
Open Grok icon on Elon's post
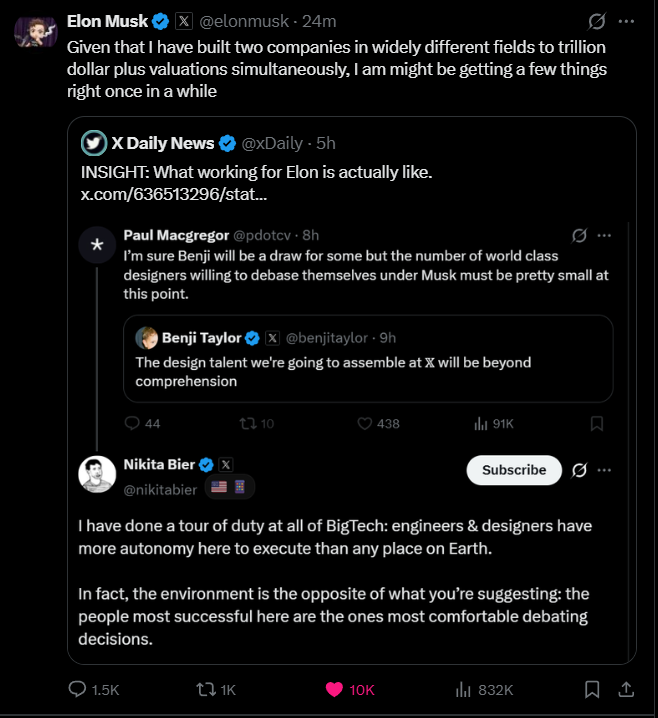(597, 21)
